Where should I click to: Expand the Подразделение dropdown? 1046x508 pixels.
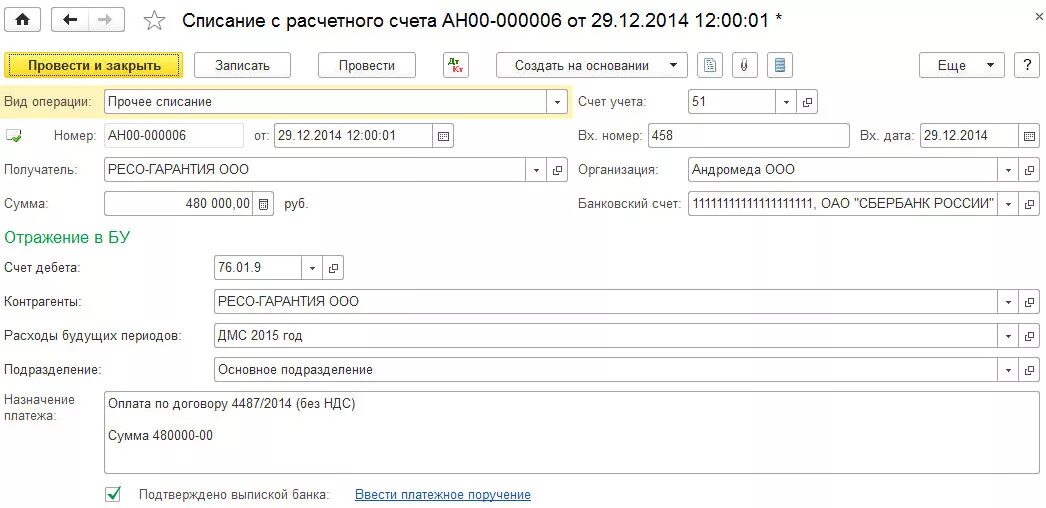[1008, 369]
